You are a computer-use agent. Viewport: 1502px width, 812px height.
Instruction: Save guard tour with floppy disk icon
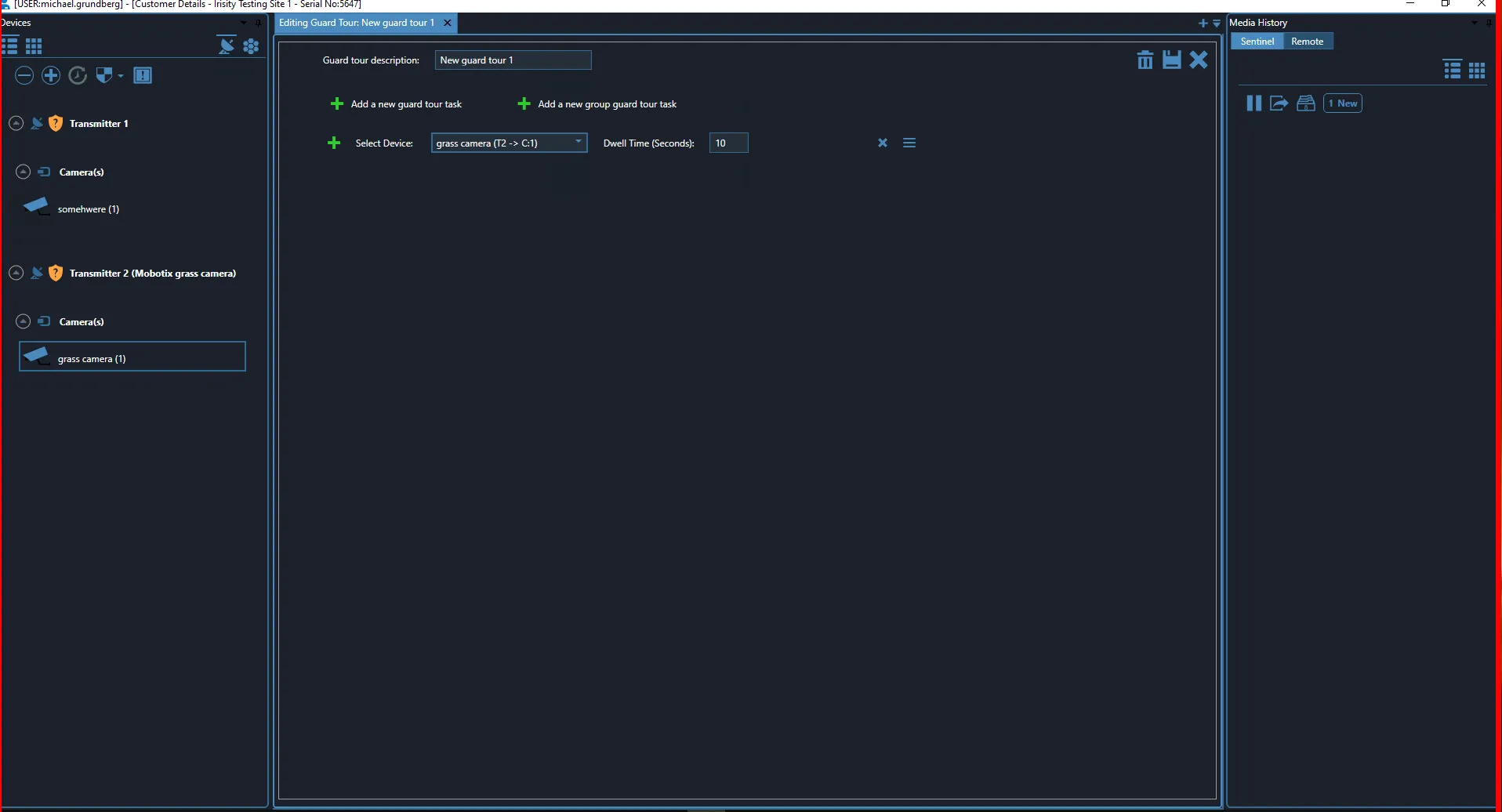pos(1172,60)
